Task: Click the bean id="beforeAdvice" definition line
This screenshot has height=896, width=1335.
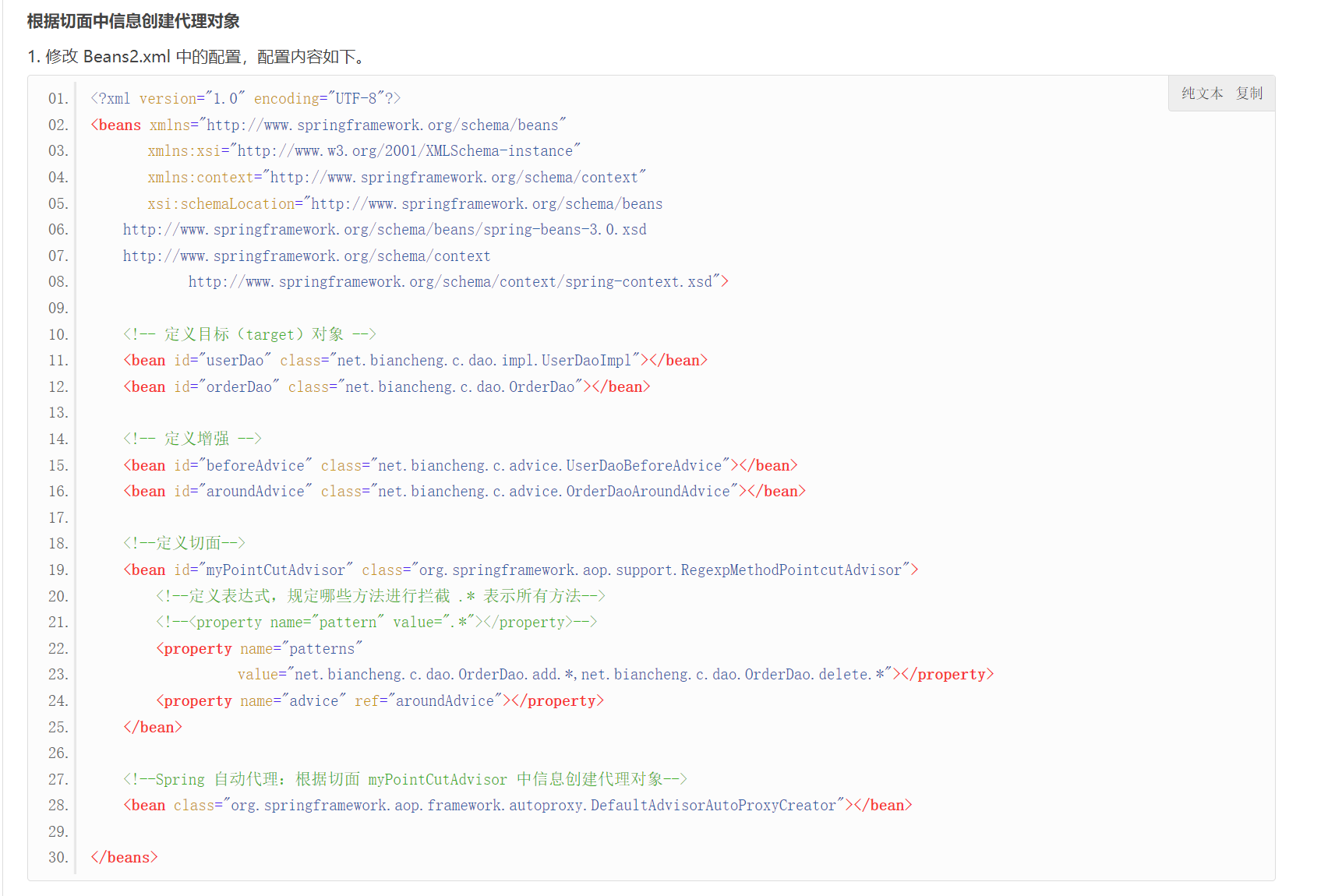Action: coord(460,465)
